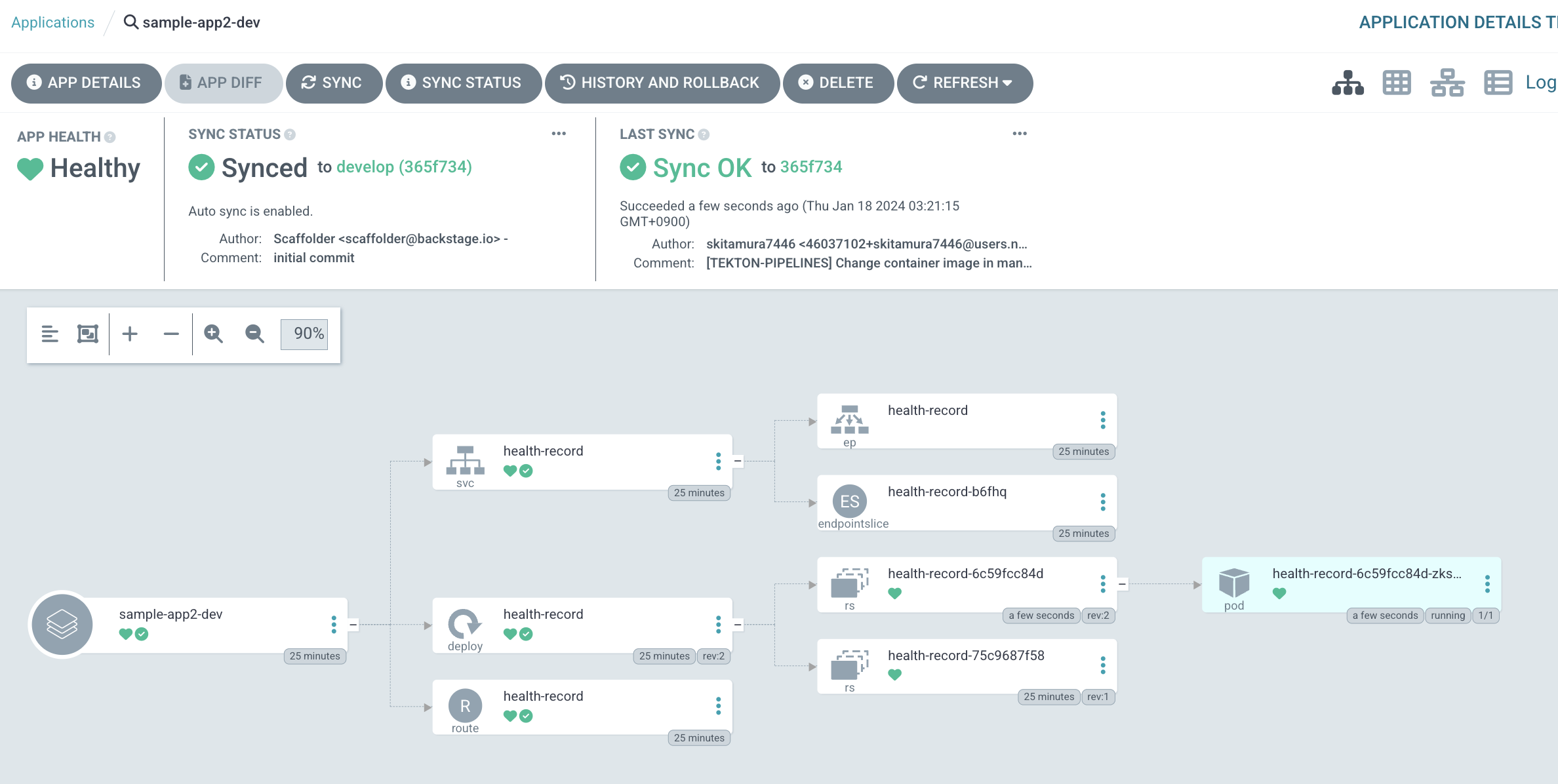This screenshot has height=784, width=1558.
Task: Click the compact nodes alignment icon
Action: (50, 334)
